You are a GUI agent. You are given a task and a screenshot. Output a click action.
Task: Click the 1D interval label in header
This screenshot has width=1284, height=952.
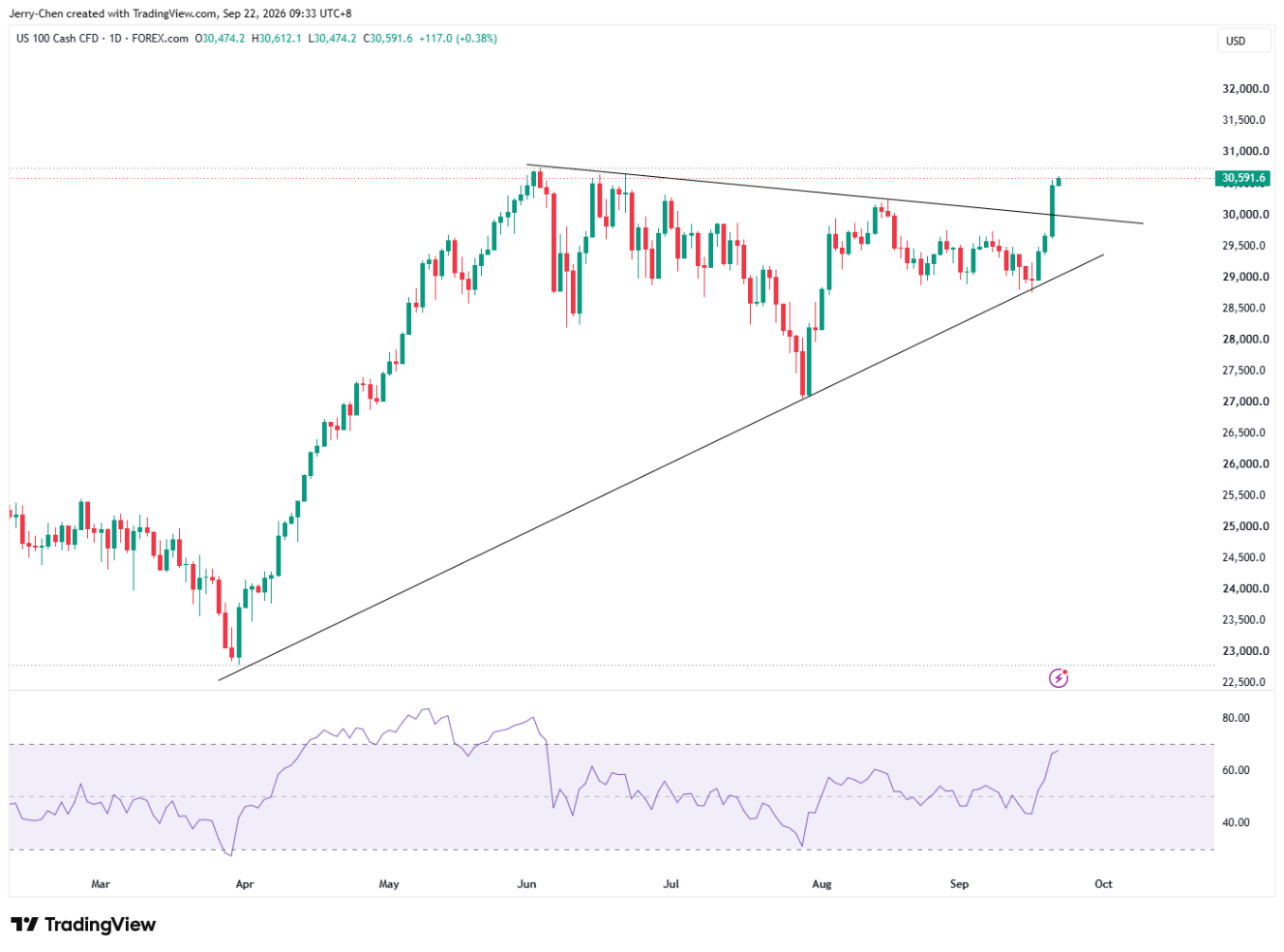pos(116,39)
